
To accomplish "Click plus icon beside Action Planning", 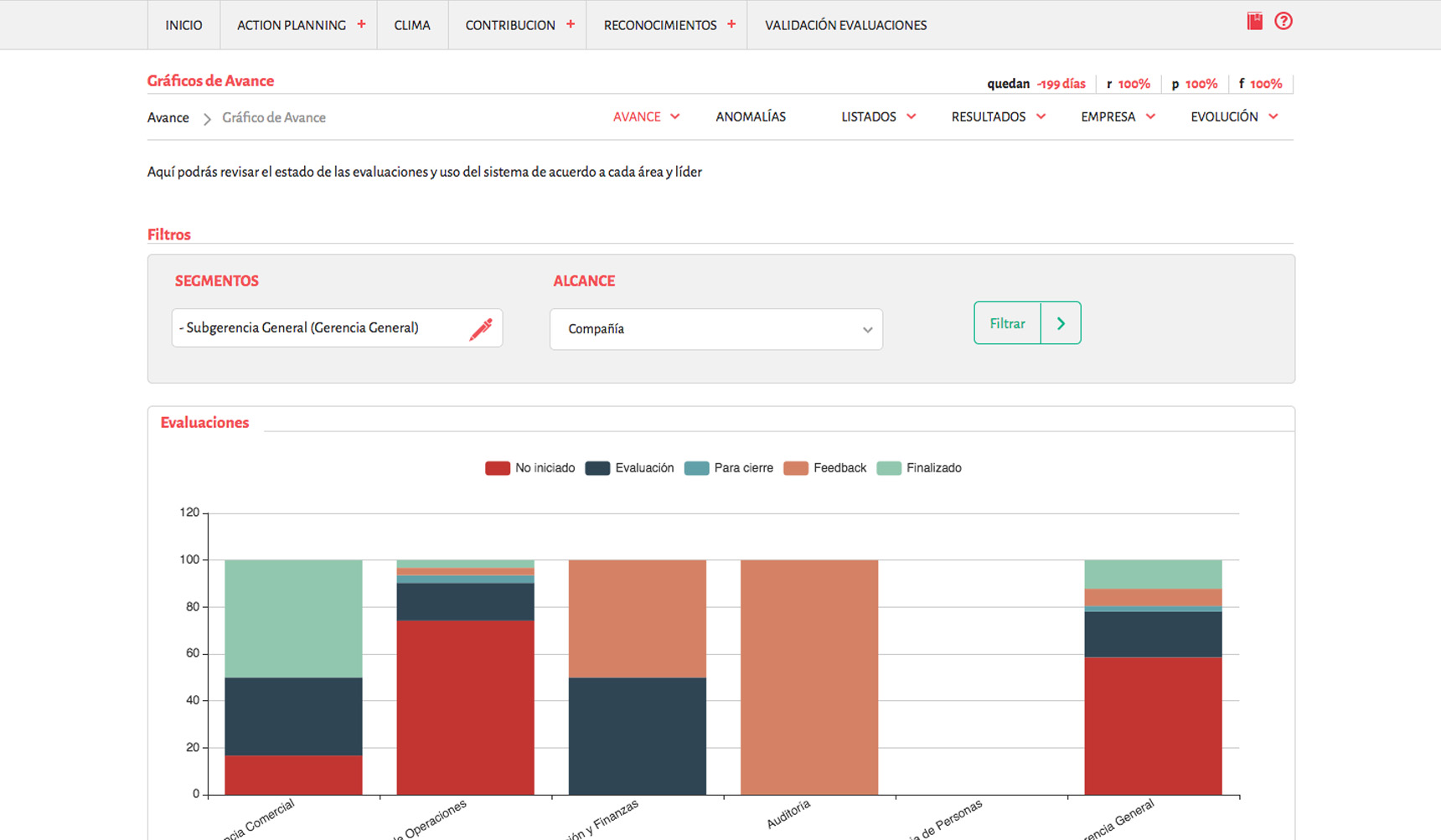I will (x=361, y=24).
